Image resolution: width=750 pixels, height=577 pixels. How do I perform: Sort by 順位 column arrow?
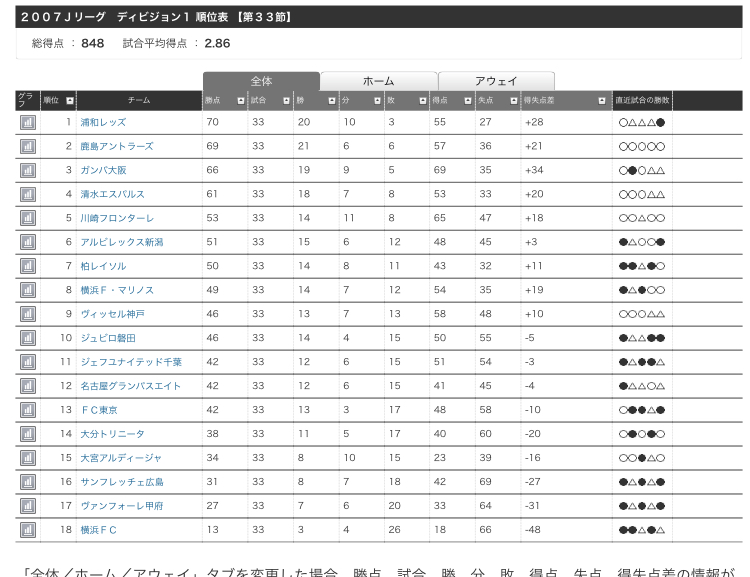[70, 100]
